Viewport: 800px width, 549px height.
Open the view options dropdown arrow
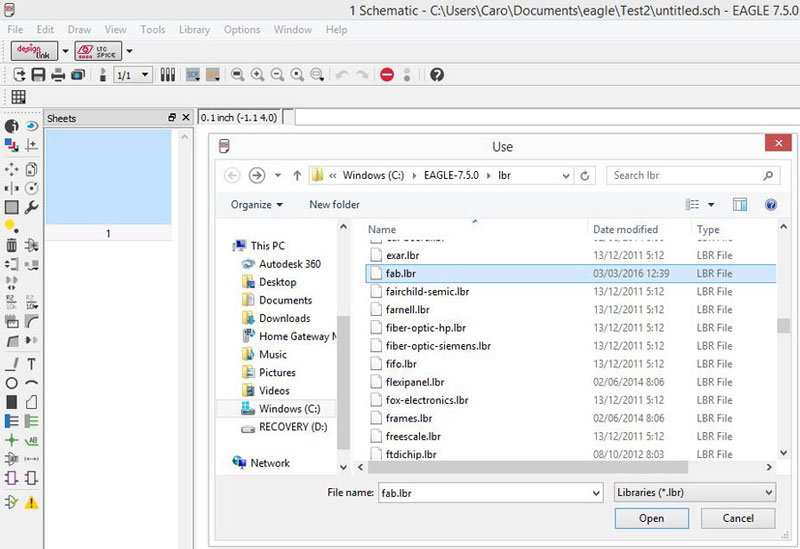[711, 205]
